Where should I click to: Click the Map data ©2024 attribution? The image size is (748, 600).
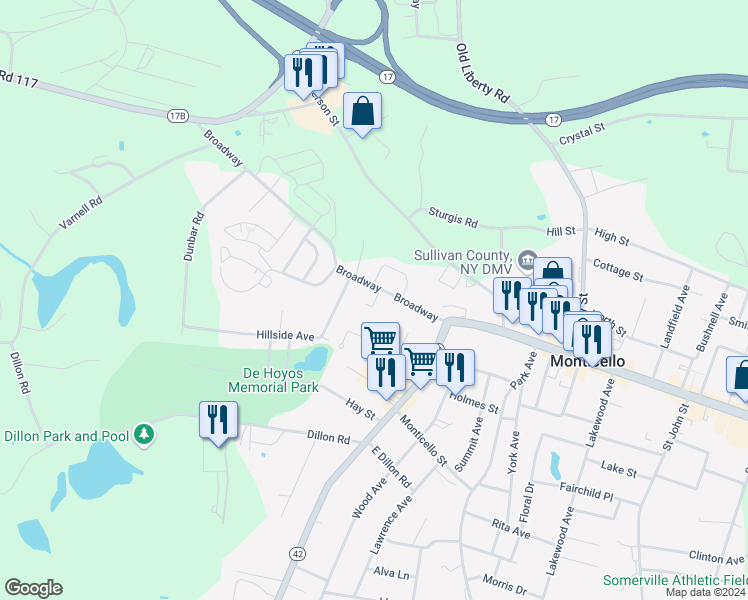(x=706, y=593)
